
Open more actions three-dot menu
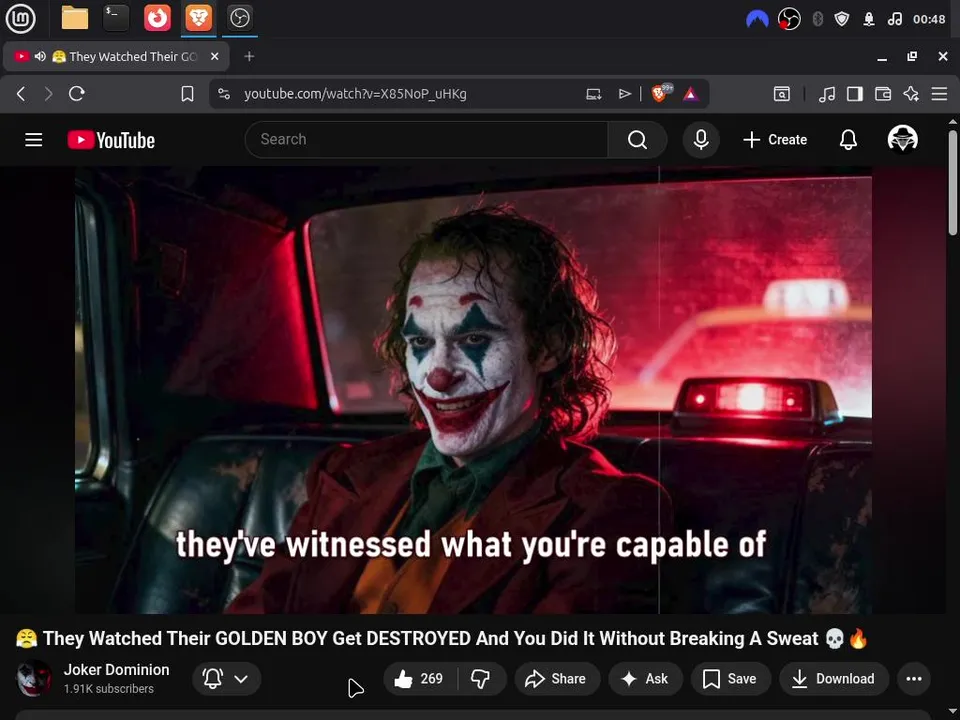click(x=913, y=678)
